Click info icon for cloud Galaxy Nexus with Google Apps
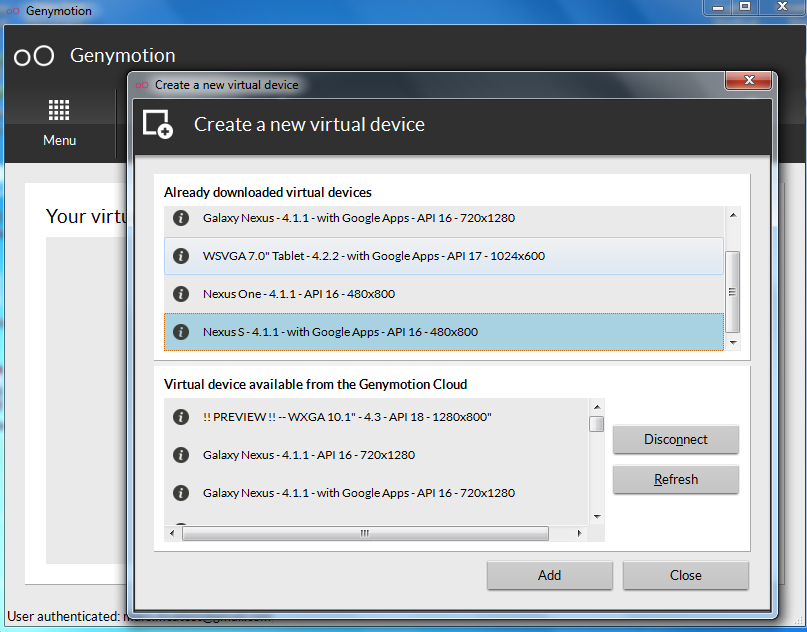807x632 pixels. (181, 493)
